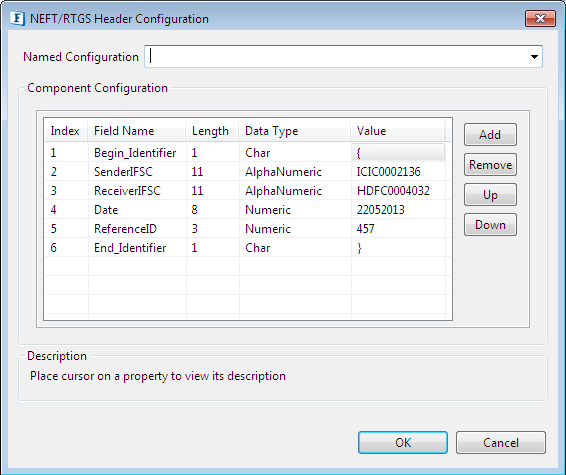Viewport: 566px width, 475px height.
Task: Click the Add button
Action: [x=490, y=135]
